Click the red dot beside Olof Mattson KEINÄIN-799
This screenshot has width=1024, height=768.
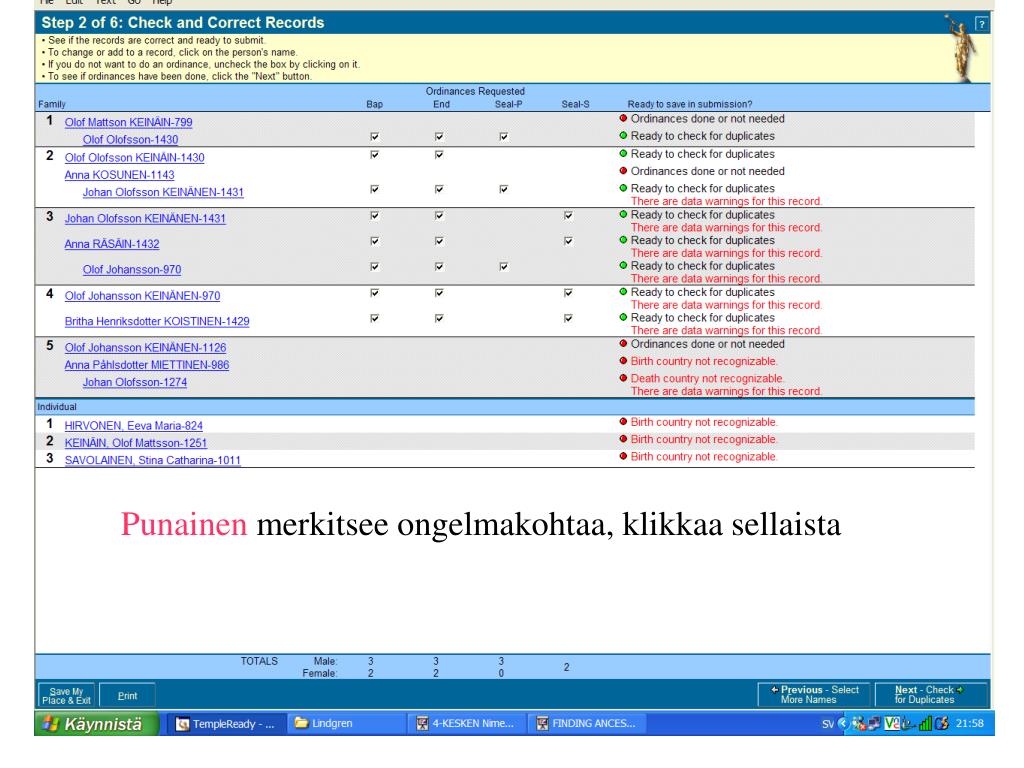623,118
